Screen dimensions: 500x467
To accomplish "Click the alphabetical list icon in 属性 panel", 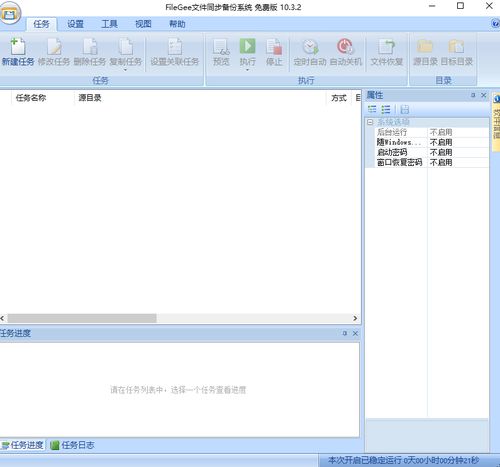I will point(386,109).
